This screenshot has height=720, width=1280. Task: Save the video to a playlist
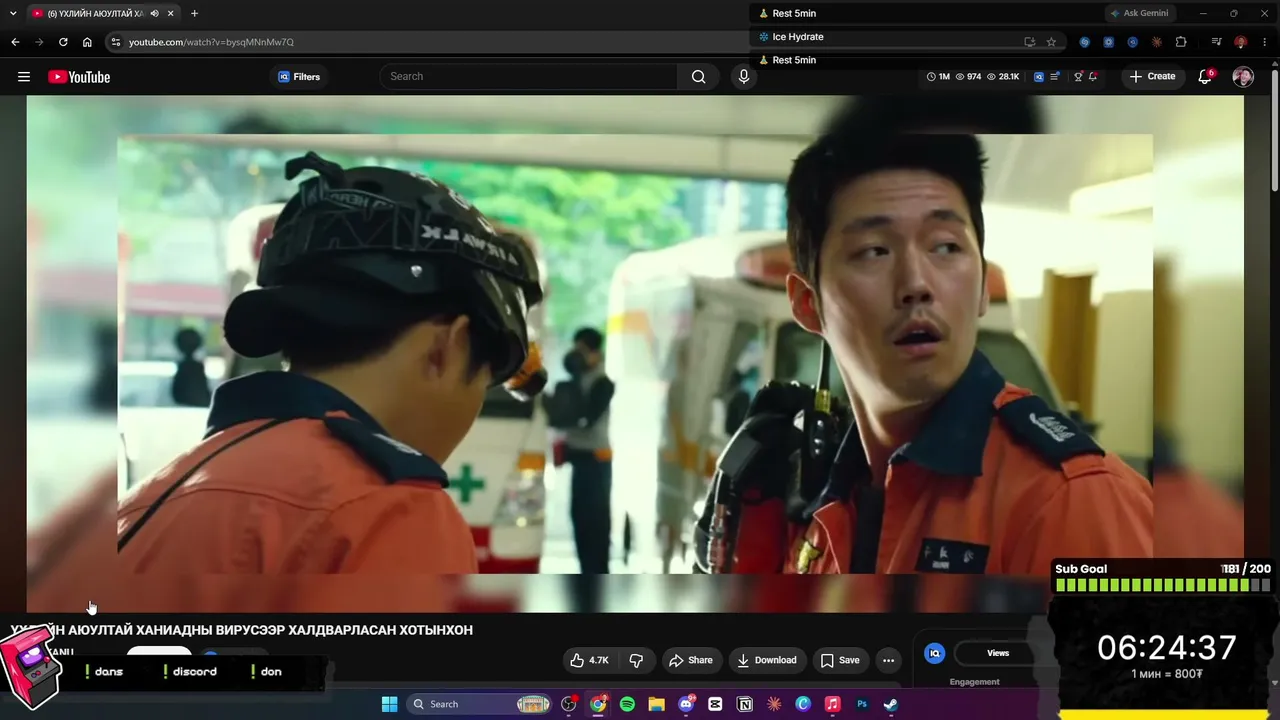pyautogui.click(x=840, y=660)
